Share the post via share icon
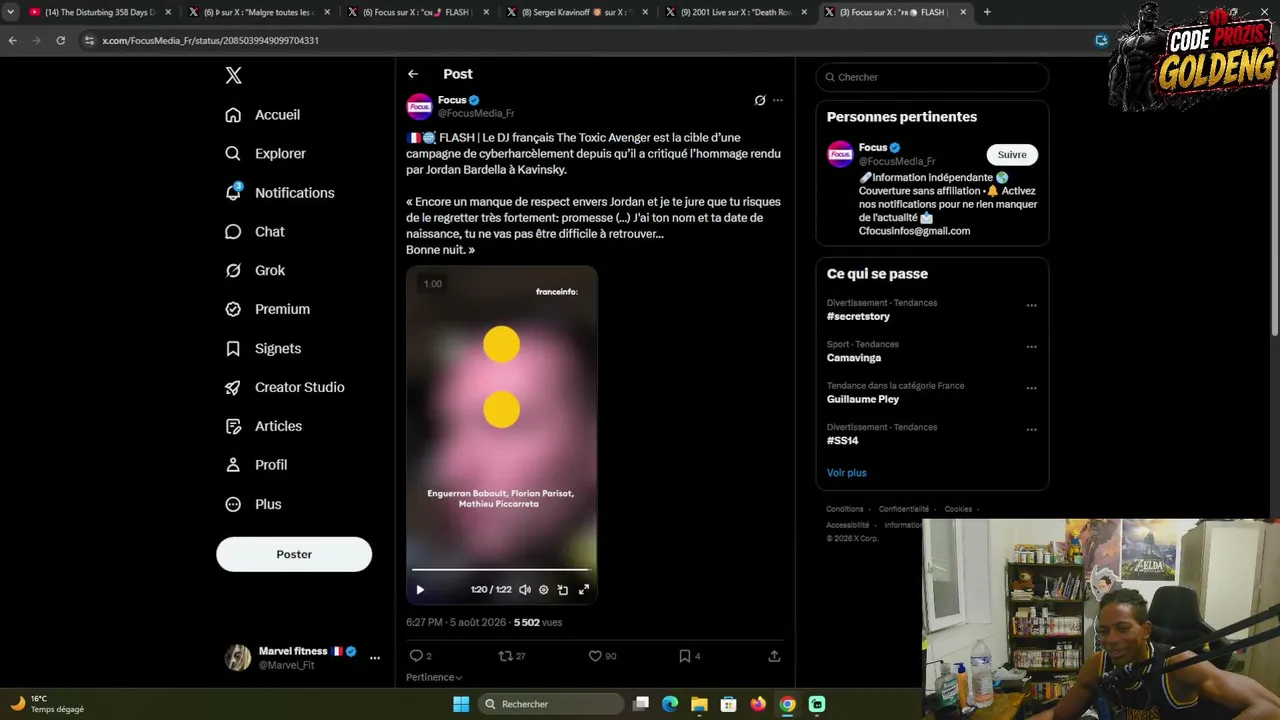 (x=774, y=656)
